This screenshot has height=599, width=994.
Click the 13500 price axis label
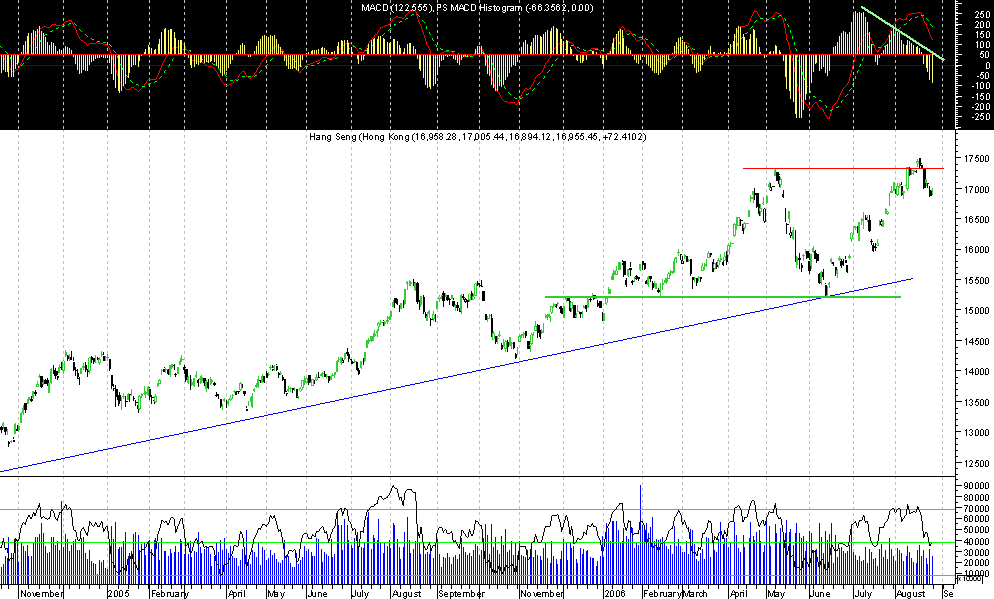(976, 403)
